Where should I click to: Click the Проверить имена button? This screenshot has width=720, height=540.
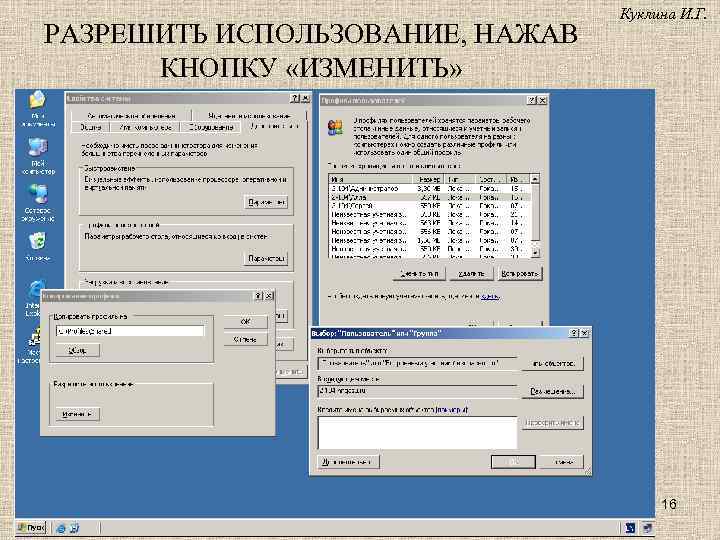pyautogui.click(x=553, y=423)
